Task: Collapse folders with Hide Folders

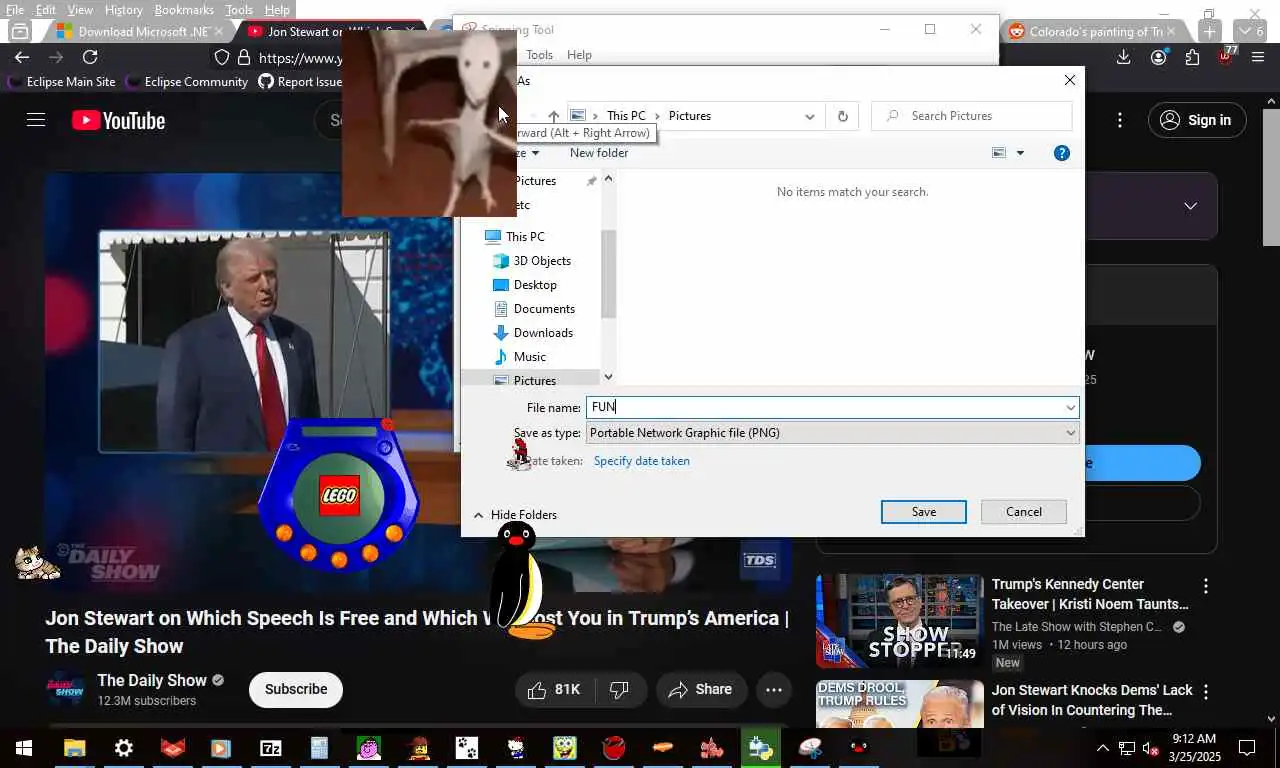Action: 515,515
